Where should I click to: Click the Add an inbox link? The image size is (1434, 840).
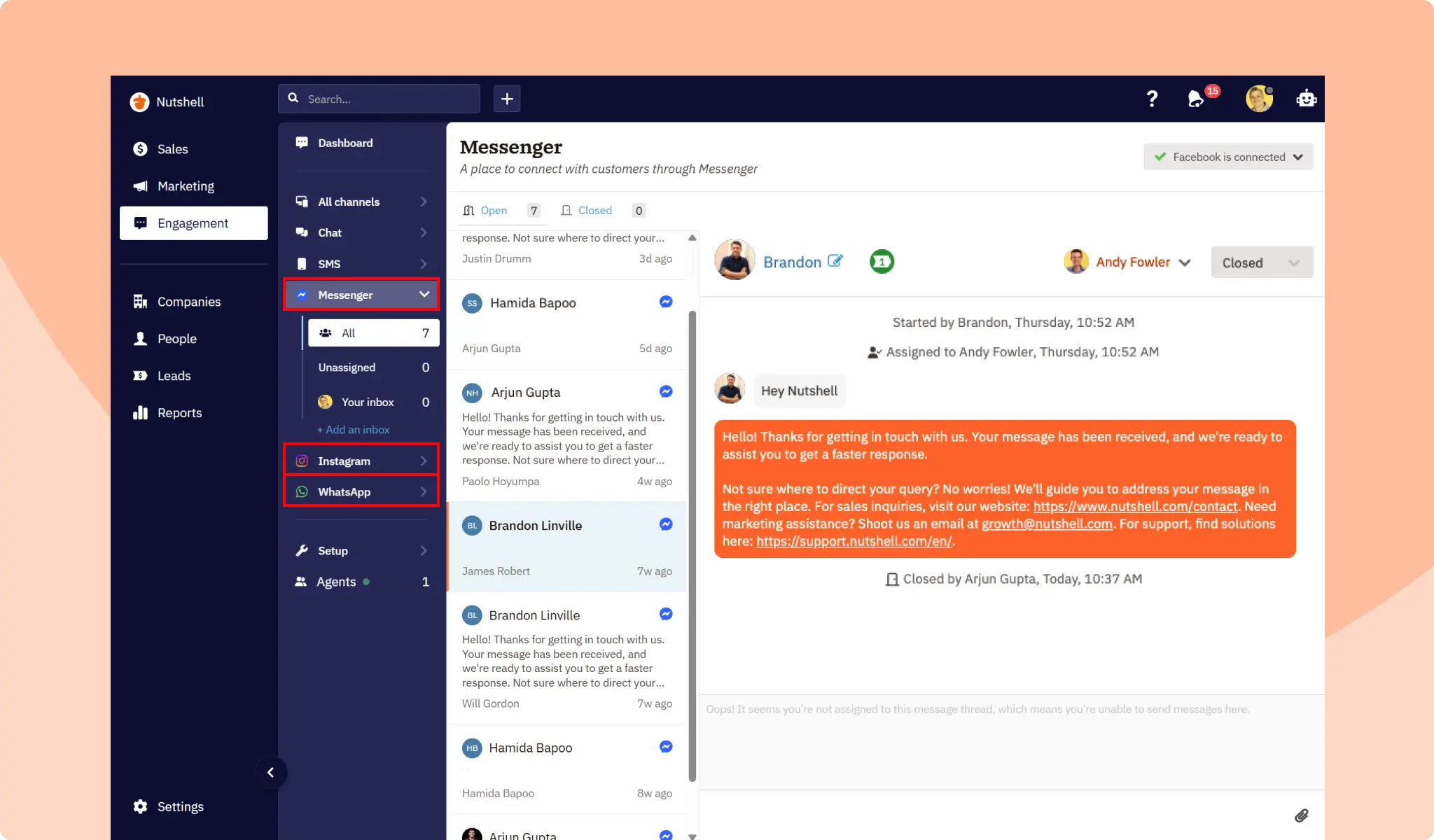[353, 429]
